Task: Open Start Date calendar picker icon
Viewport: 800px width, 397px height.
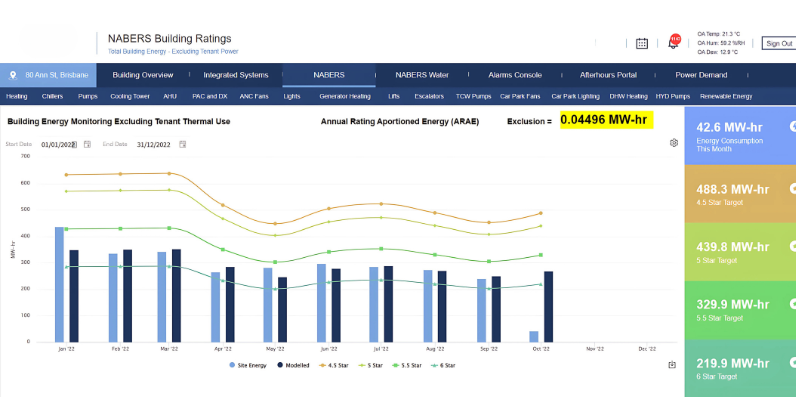Action: pyautogui.click(x=87, y=144)
